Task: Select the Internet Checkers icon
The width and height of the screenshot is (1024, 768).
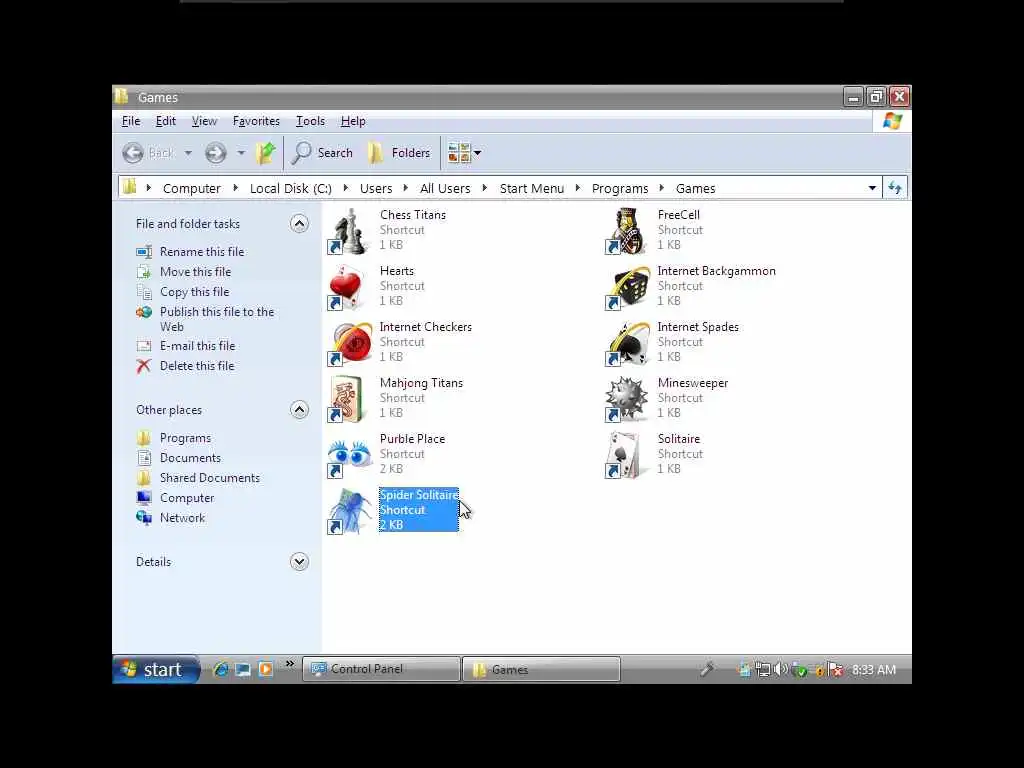Action: 350,344
